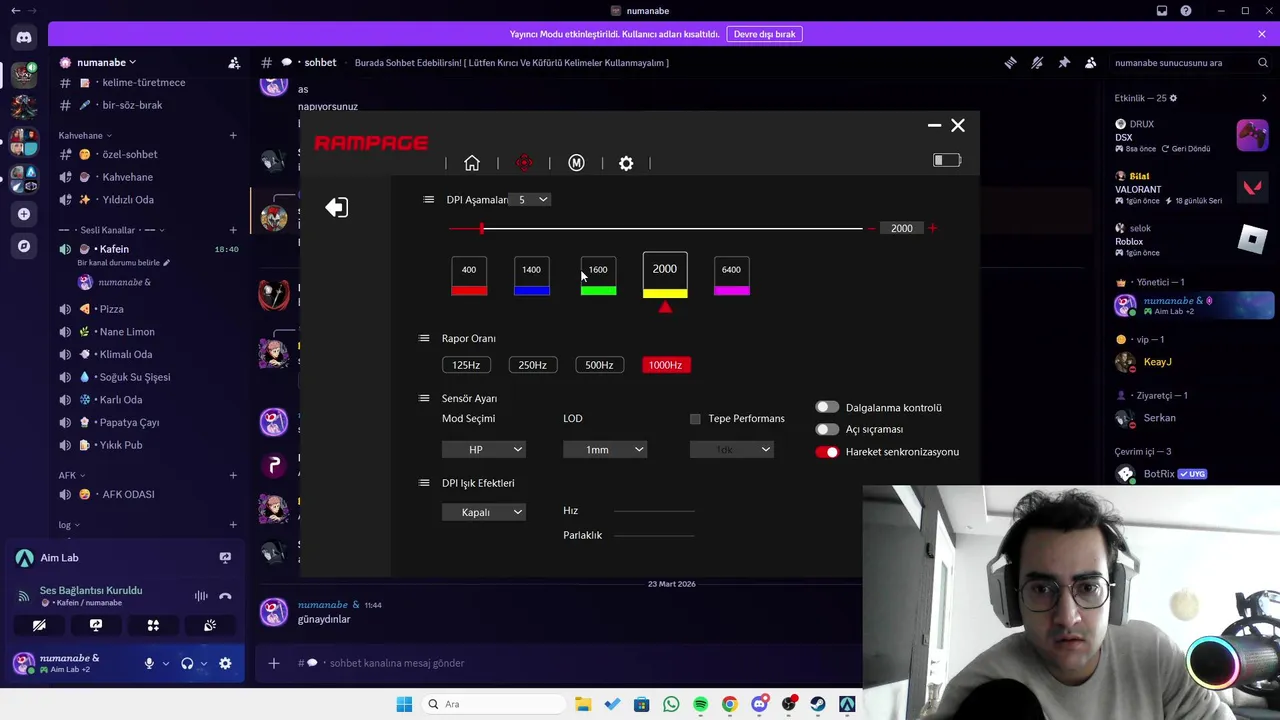Deafen with the headphone icon
The width and height of the screenshot is (1280, 720).
pyautogui.click(x=187, y=663)
